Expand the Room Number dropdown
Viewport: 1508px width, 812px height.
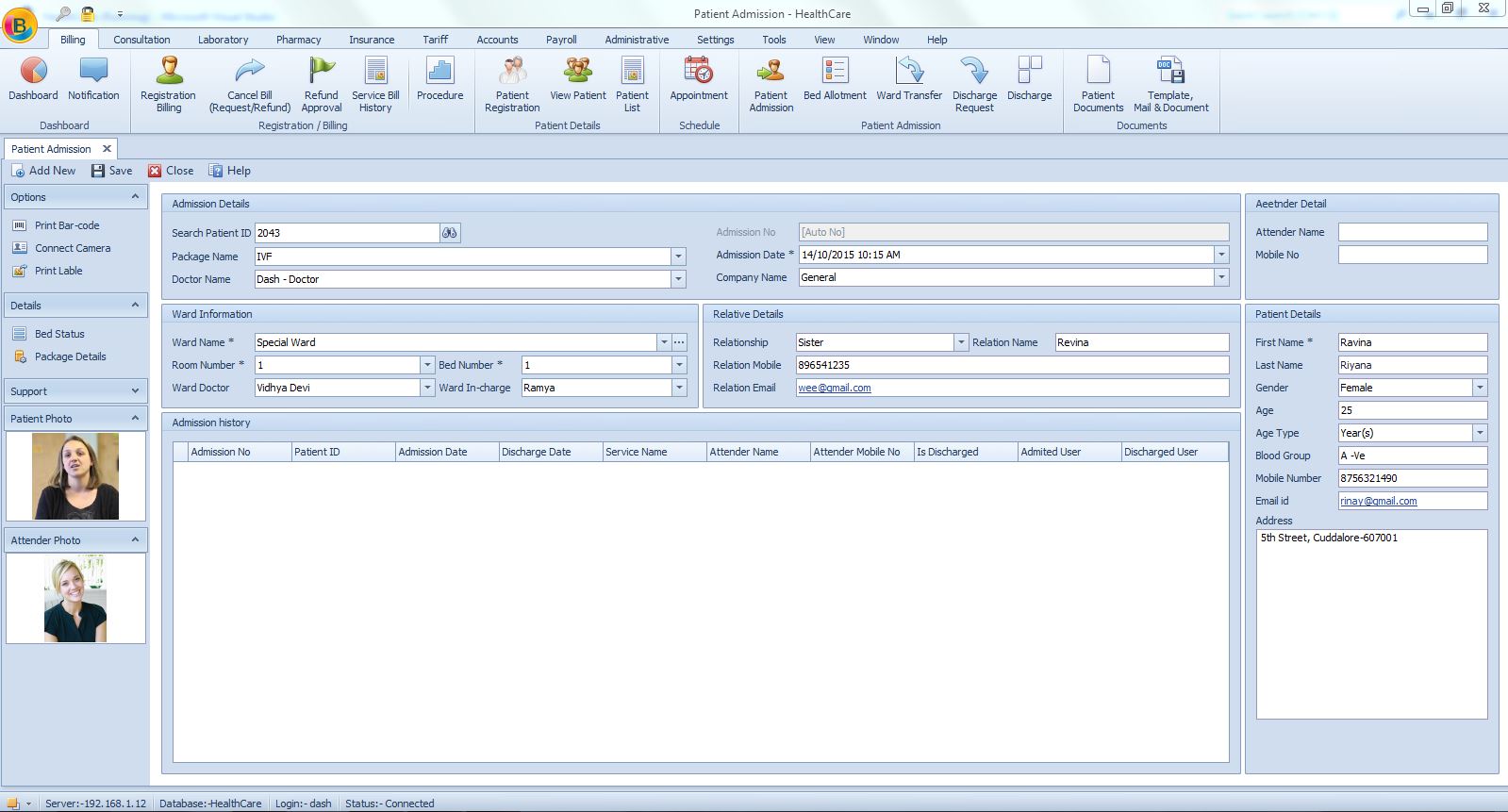[x=427, y=365]
